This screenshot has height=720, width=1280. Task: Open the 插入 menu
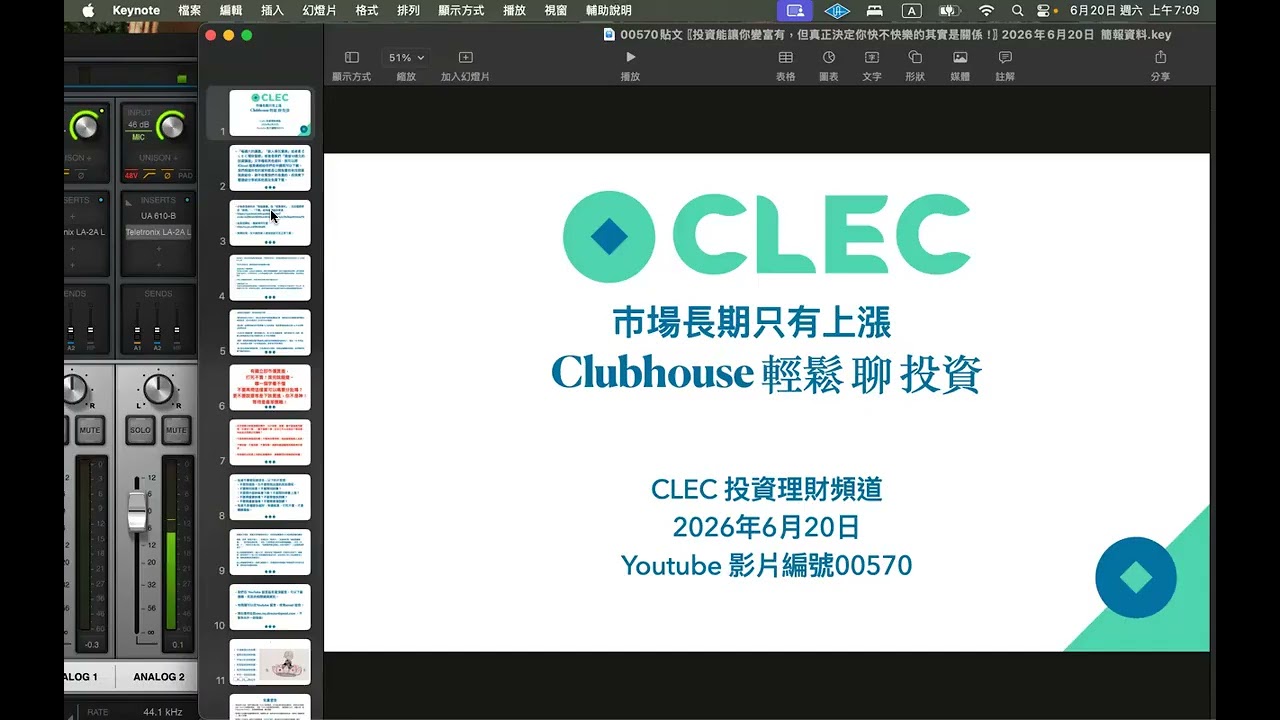coord(272,10)
